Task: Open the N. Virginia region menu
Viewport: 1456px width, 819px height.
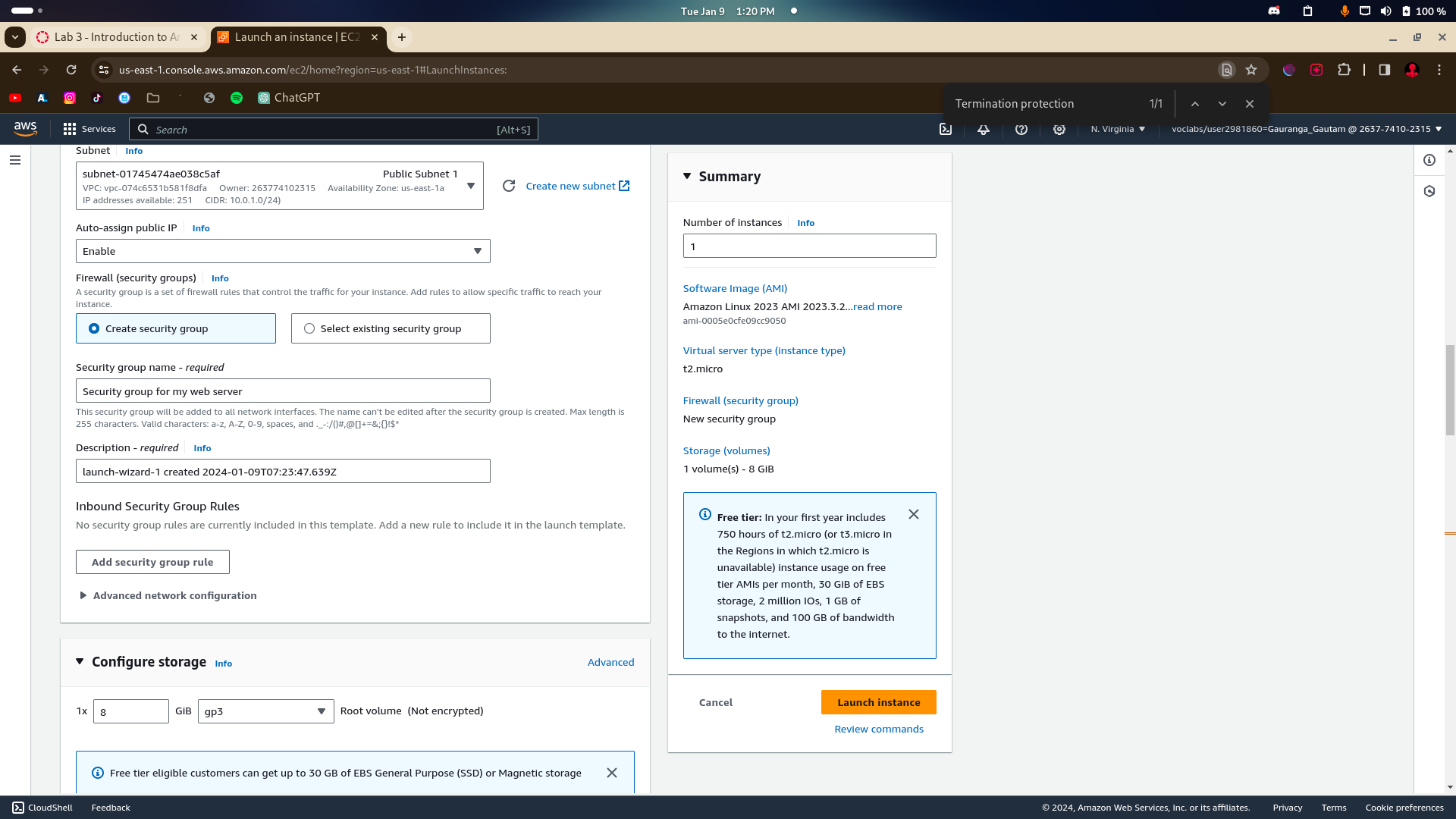Action: (x=1118, y=130)
